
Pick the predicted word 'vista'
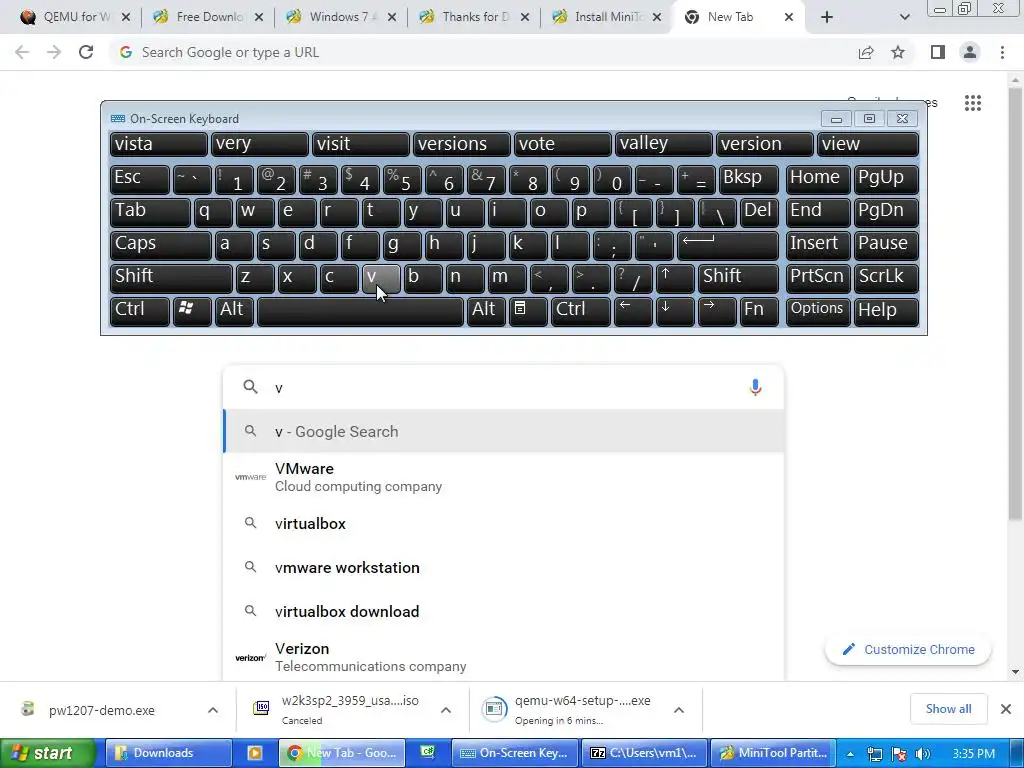click(x=159, y=144)
